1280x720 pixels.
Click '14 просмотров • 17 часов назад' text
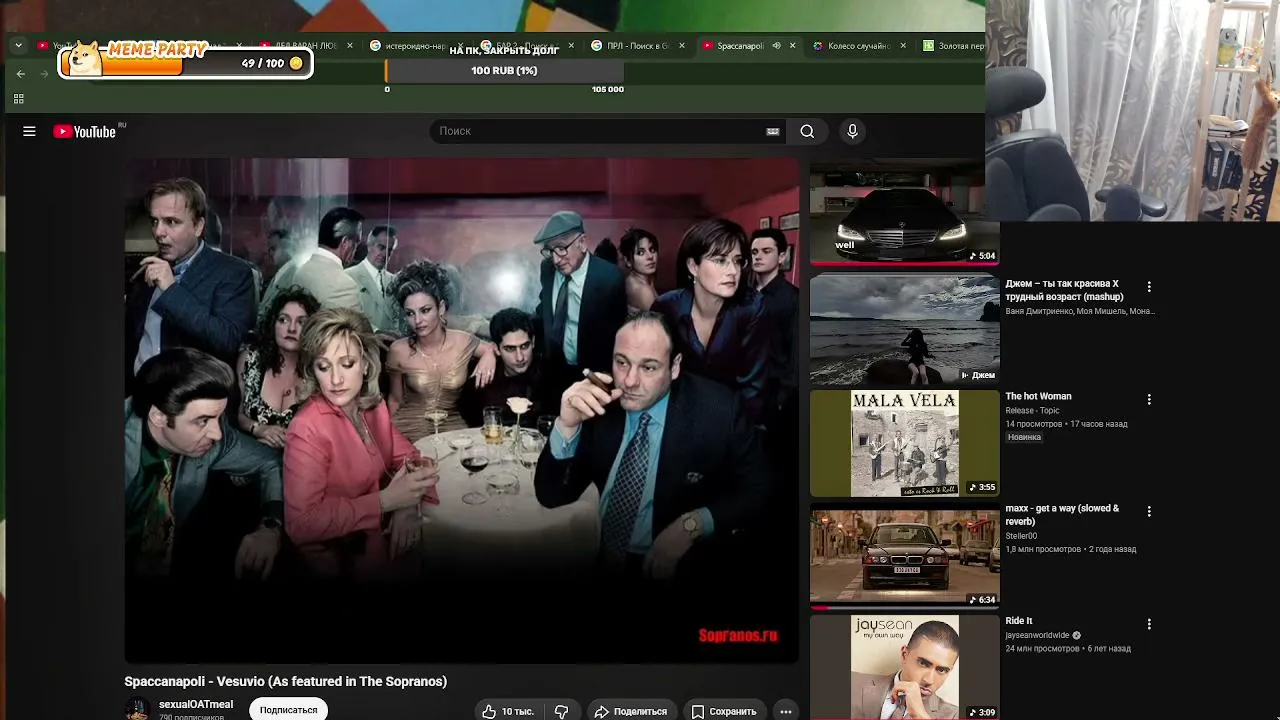(x=1066, y=424)
